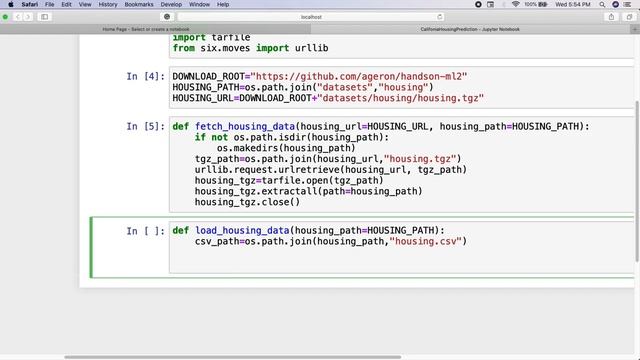Go back with Safari back arrow
Viewport: 640px width, 360px height.
tap(18, 17)
